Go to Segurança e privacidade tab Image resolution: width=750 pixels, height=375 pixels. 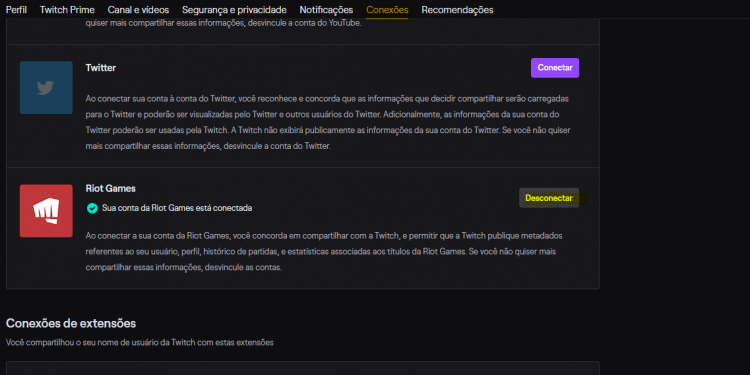coord(234,10)
